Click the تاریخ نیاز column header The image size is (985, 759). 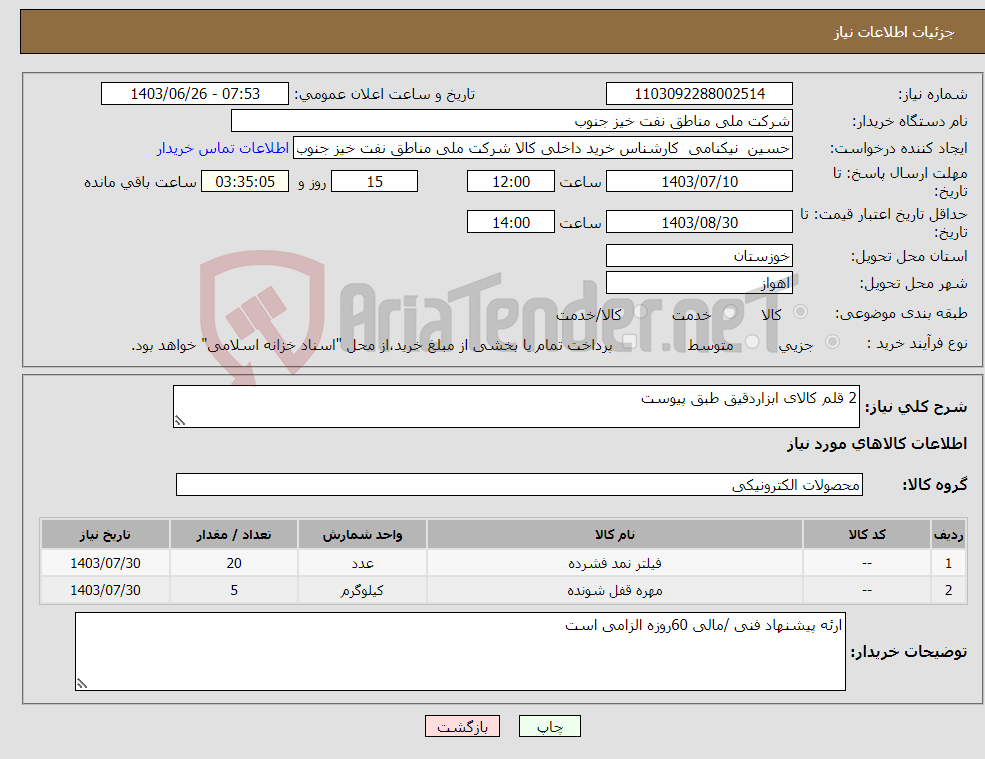point(106,535)
